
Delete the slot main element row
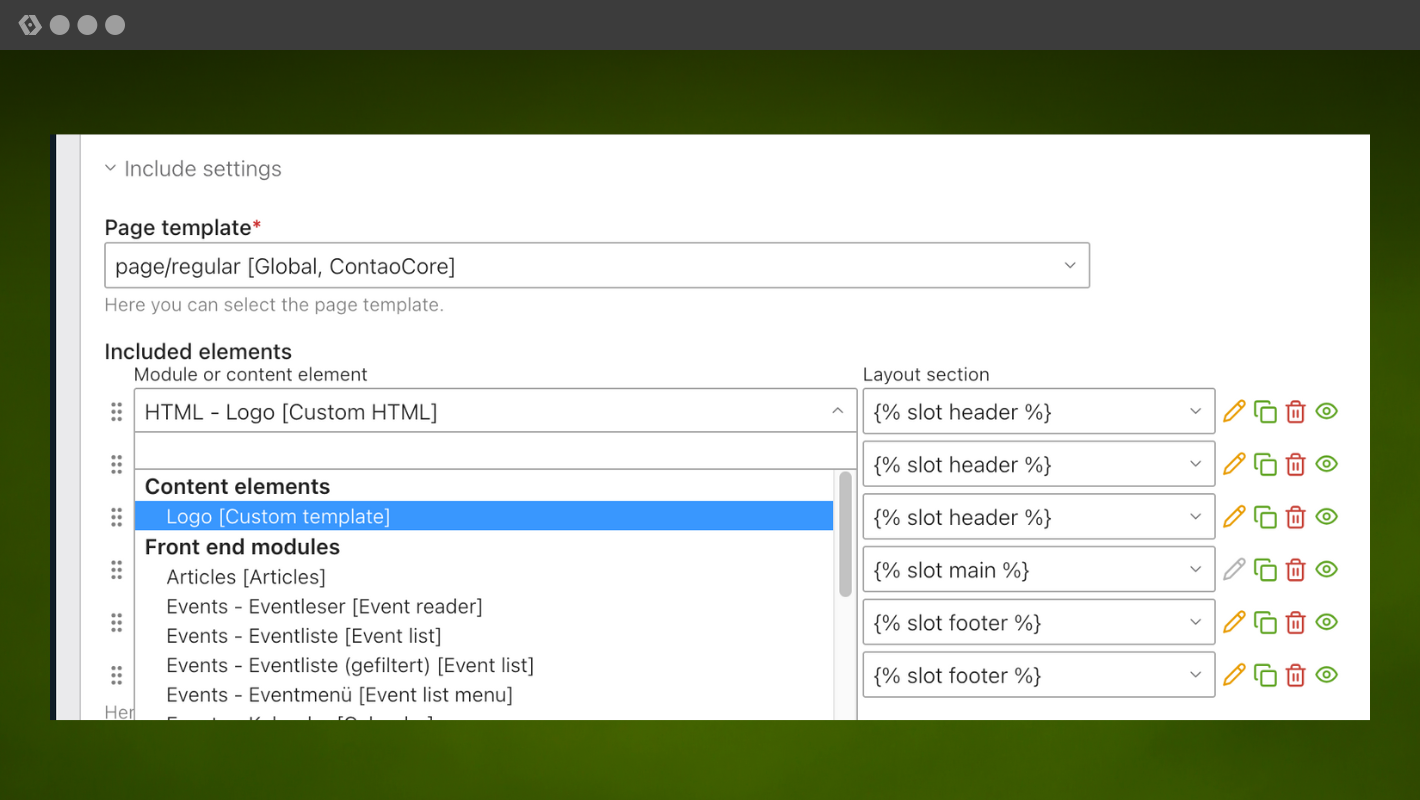click(x=1295, y=570)
